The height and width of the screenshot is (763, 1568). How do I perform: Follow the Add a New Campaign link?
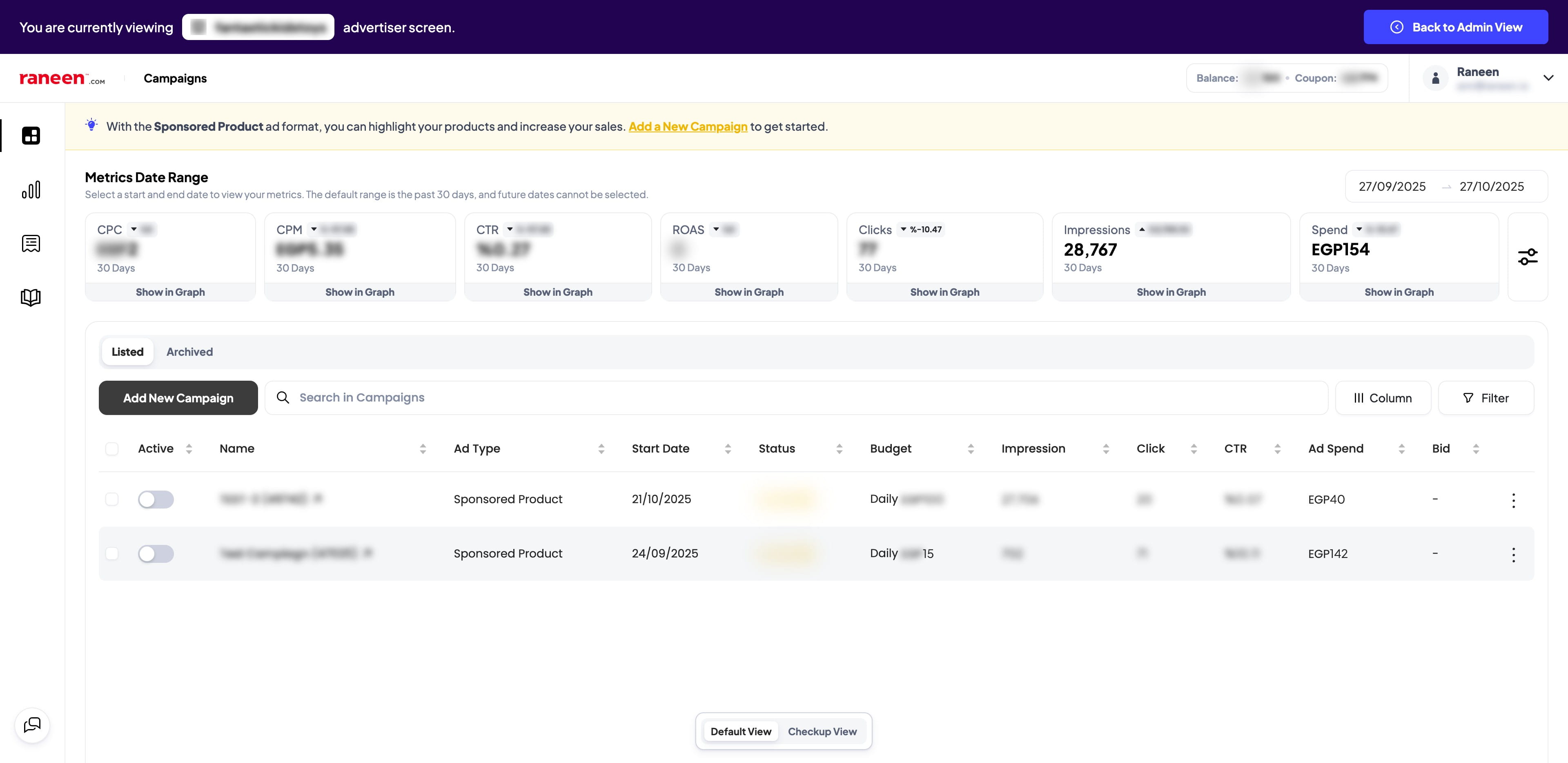(688, 127)
